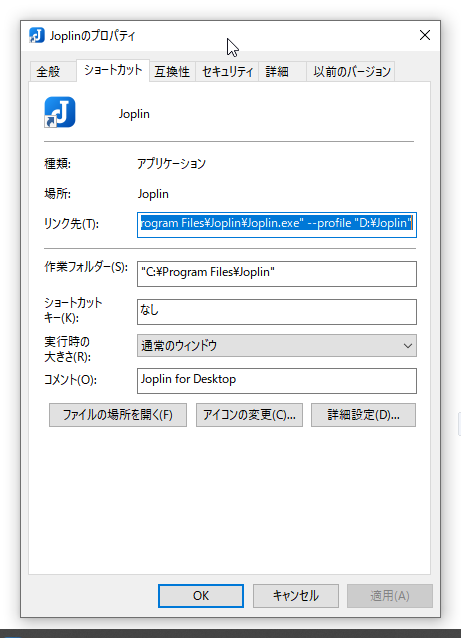461x638 pixels.
Task: Click the コメント(O): label
Action: (x=70, y=380)
